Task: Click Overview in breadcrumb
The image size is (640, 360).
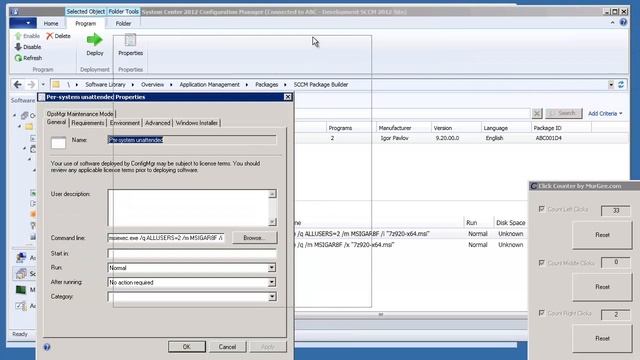Action: point(152,84)
